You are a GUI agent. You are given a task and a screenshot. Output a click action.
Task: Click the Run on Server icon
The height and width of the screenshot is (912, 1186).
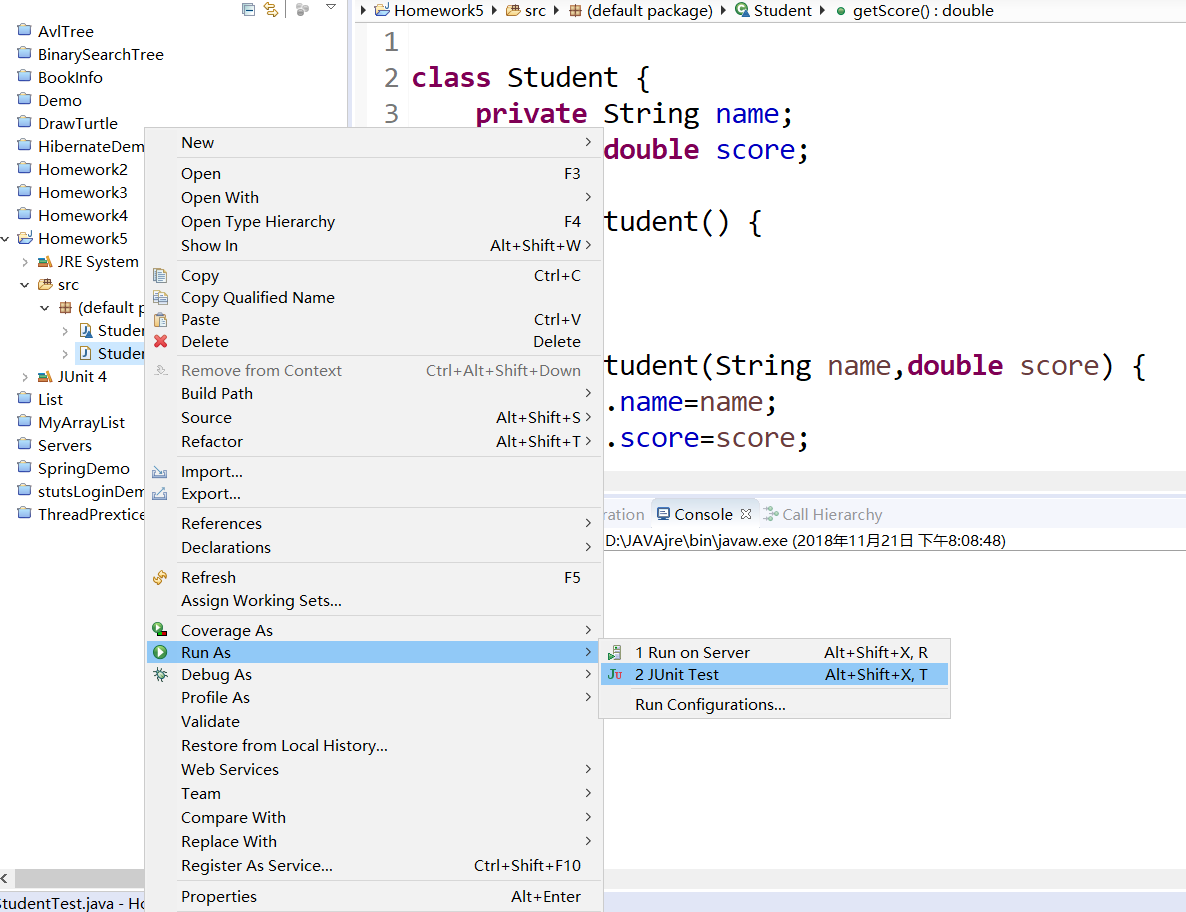(615, 653)
